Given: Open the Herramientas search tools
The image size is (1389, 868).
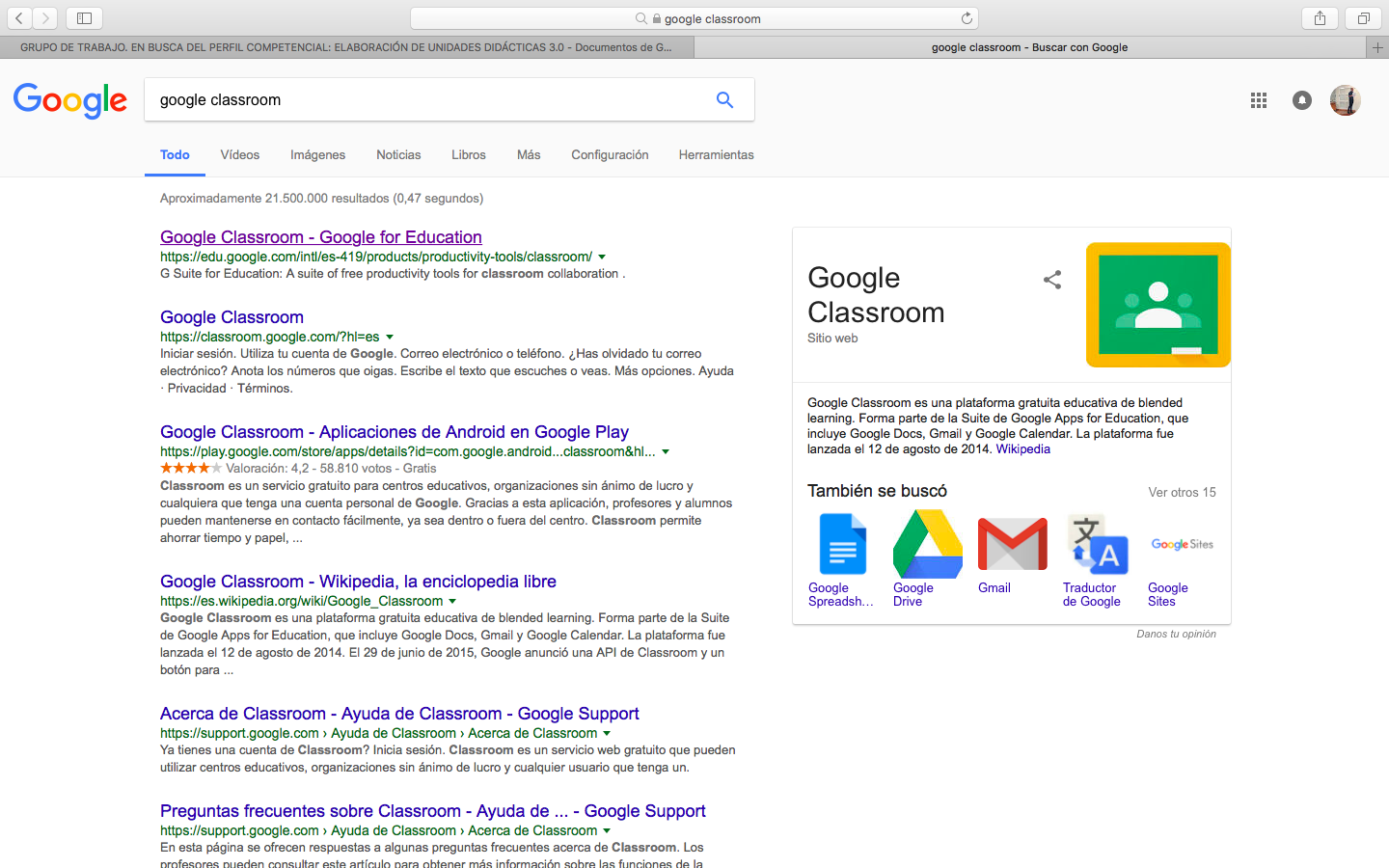Looking at the screenshot, I should (717, 154).
